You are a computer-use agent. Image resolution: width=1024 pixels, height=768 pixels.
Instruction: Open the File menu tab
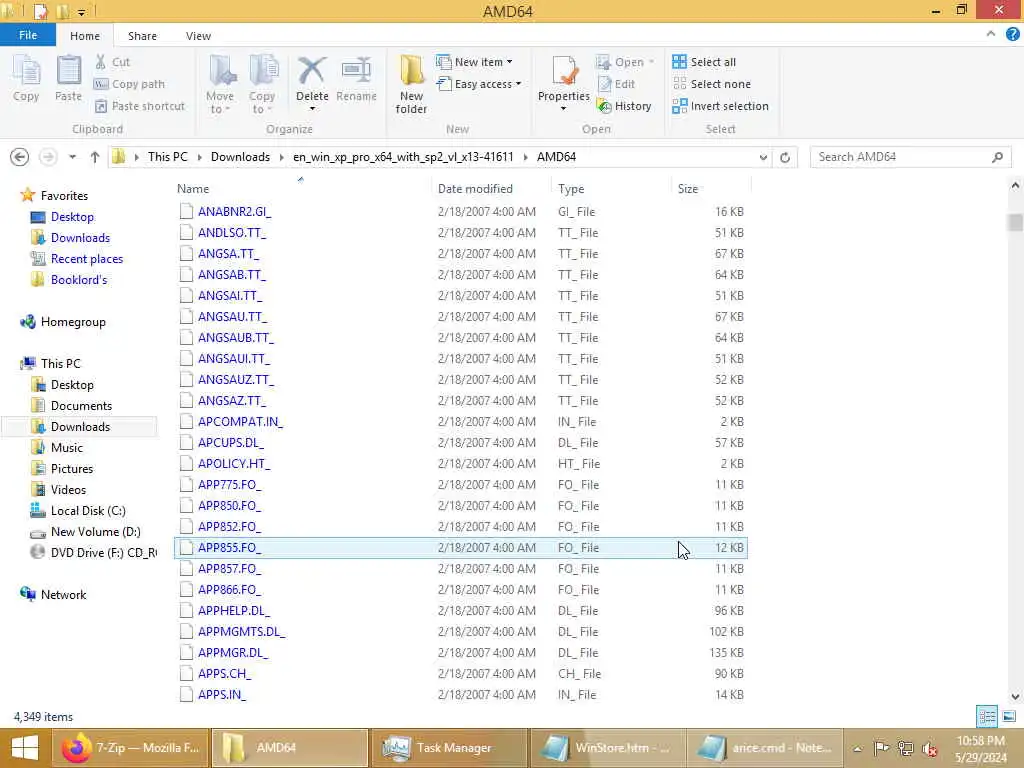point(27,35)
